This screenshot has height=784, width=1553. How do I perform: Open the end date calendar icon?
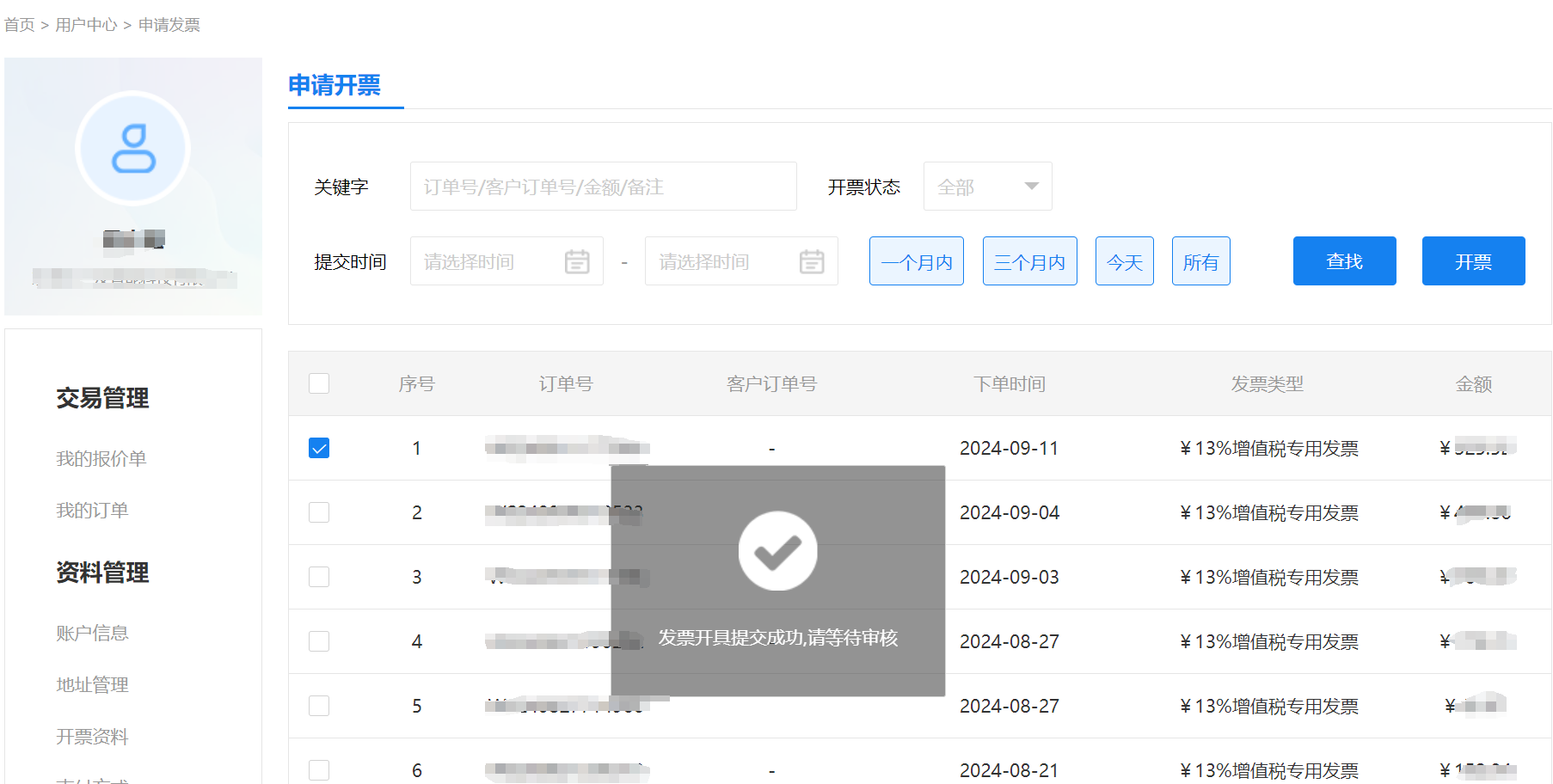(811, 261)
